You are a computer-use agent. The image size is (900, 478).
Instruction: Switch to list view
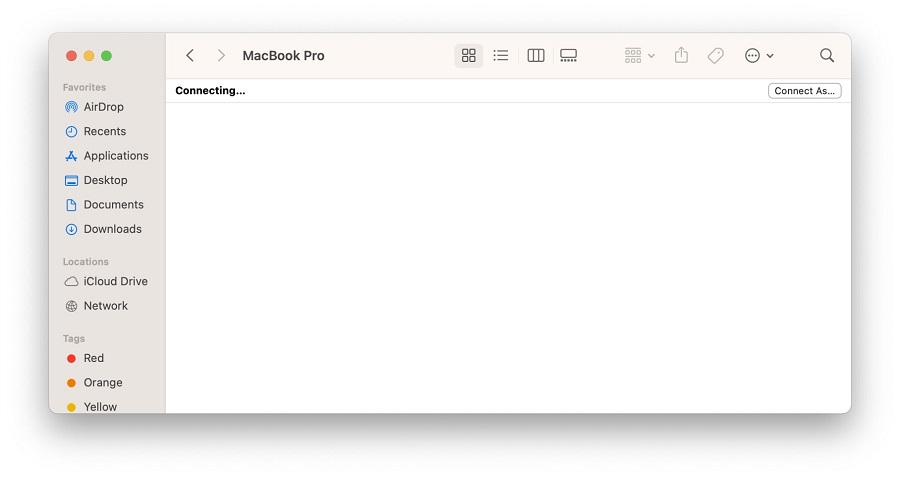point(501,56)
